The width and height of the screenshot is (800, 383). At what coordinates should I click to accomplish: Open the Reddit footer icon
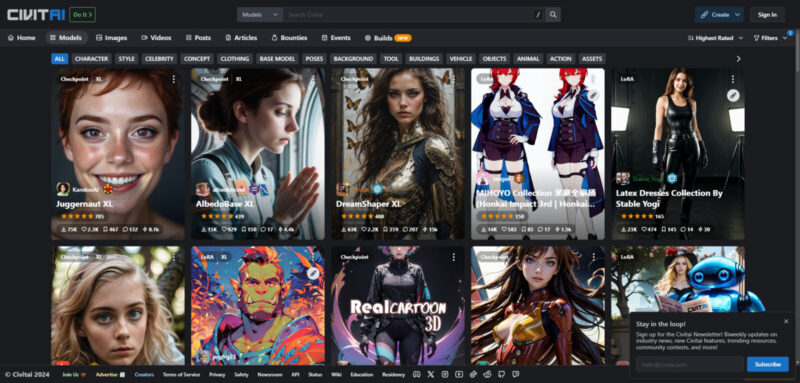(487, 374)
